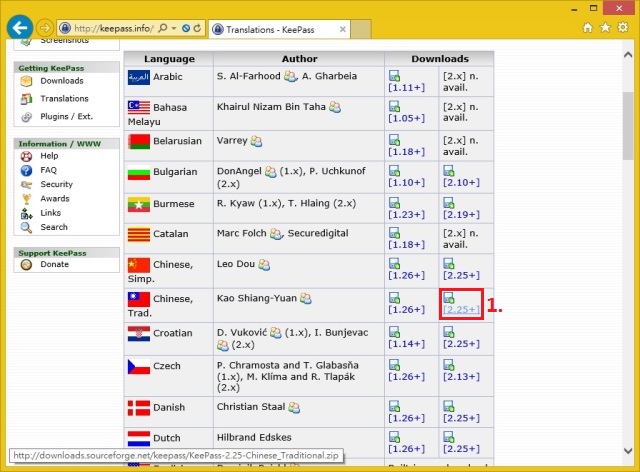Click the contact icon next to Leo Dou
This screenshot has height=472, width=640.
click(264, 265)
